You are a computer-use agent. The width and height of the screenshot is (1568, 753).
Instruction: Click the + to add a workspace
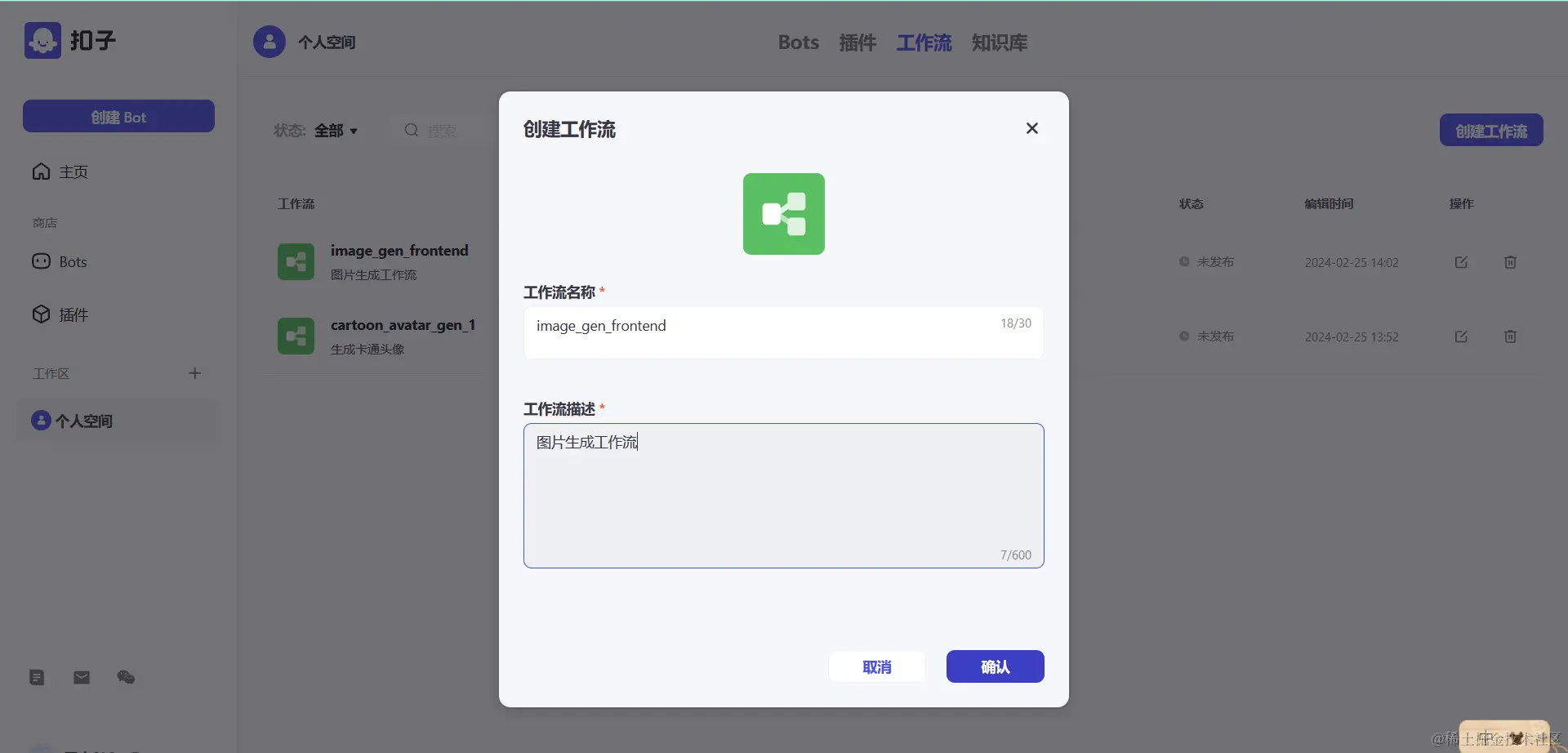coord(194,372)
